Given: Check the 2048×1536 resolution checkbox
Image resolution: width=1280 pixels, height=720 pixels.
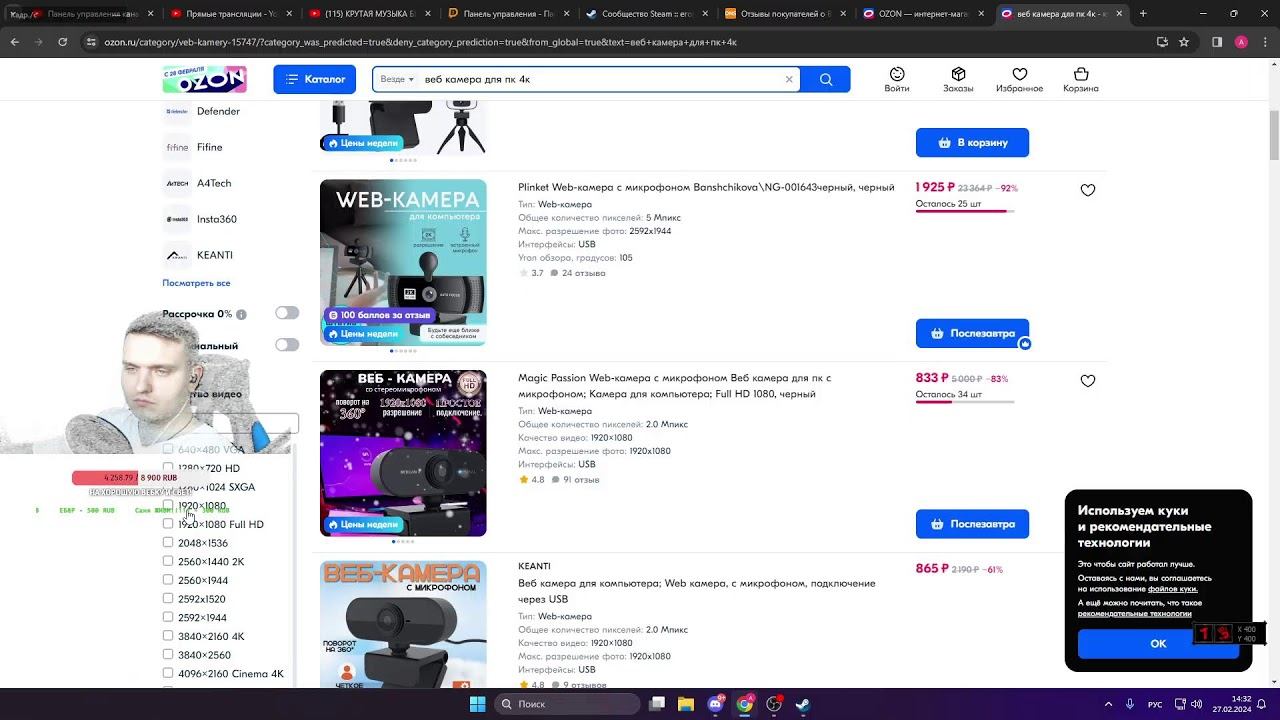Looking at the screenshot, I should pyautogui.click(x=168, y=543).
